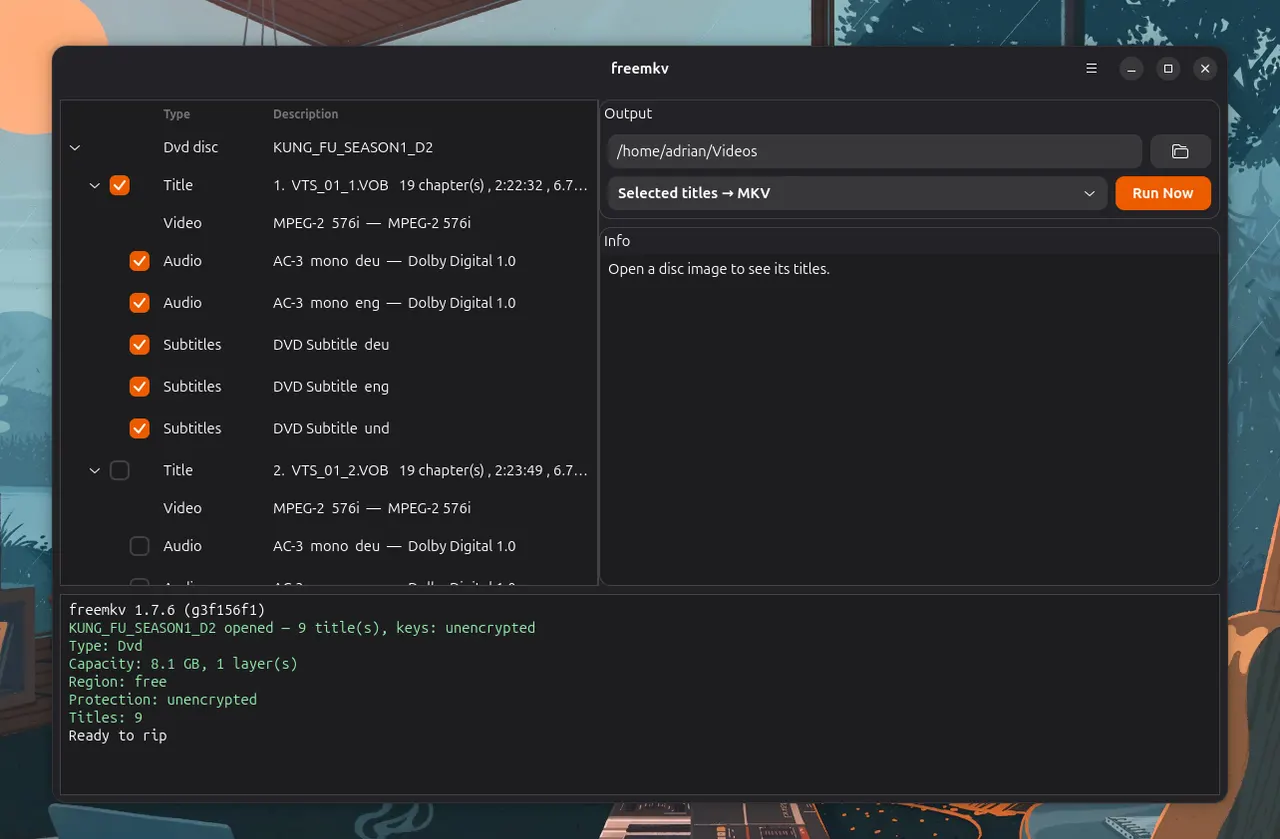Image resolution: width=1280 pixels, height=839 pixels.
Task: Select KUNG_FU_SEASON1_D2 disc description
Action: (353, 147)
